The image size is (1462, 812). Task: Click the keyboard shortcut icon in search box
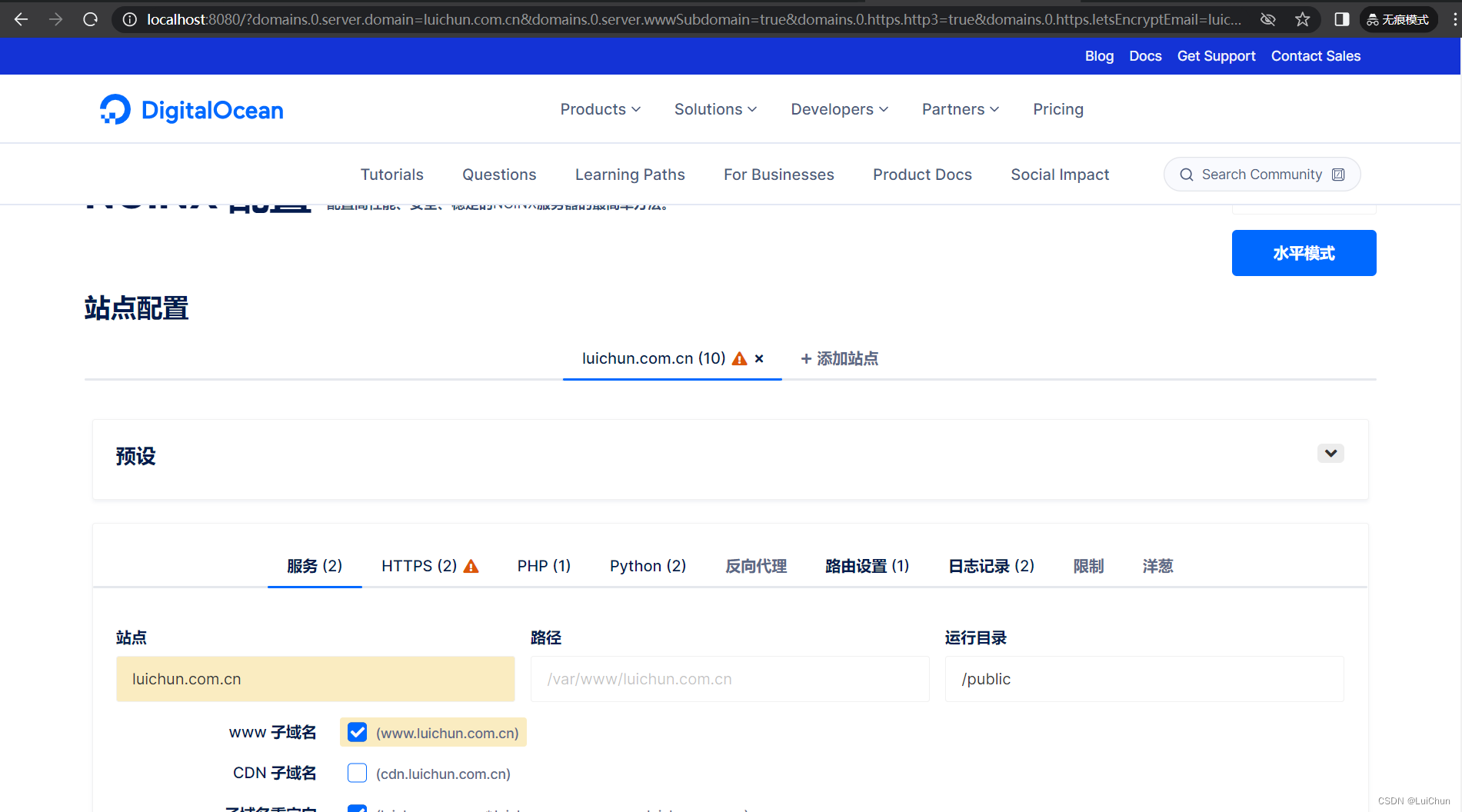coord(1338,175)
